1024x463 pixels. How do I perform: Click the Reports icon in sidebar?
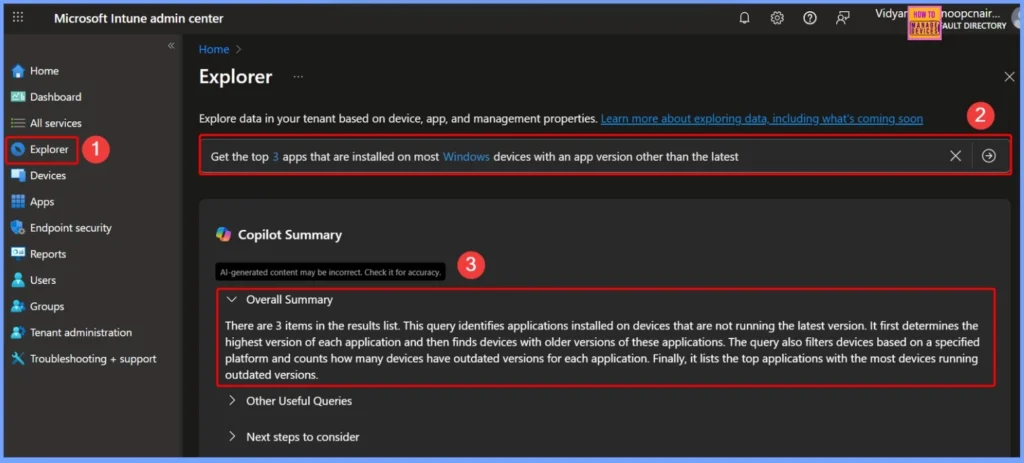(18, 254)
